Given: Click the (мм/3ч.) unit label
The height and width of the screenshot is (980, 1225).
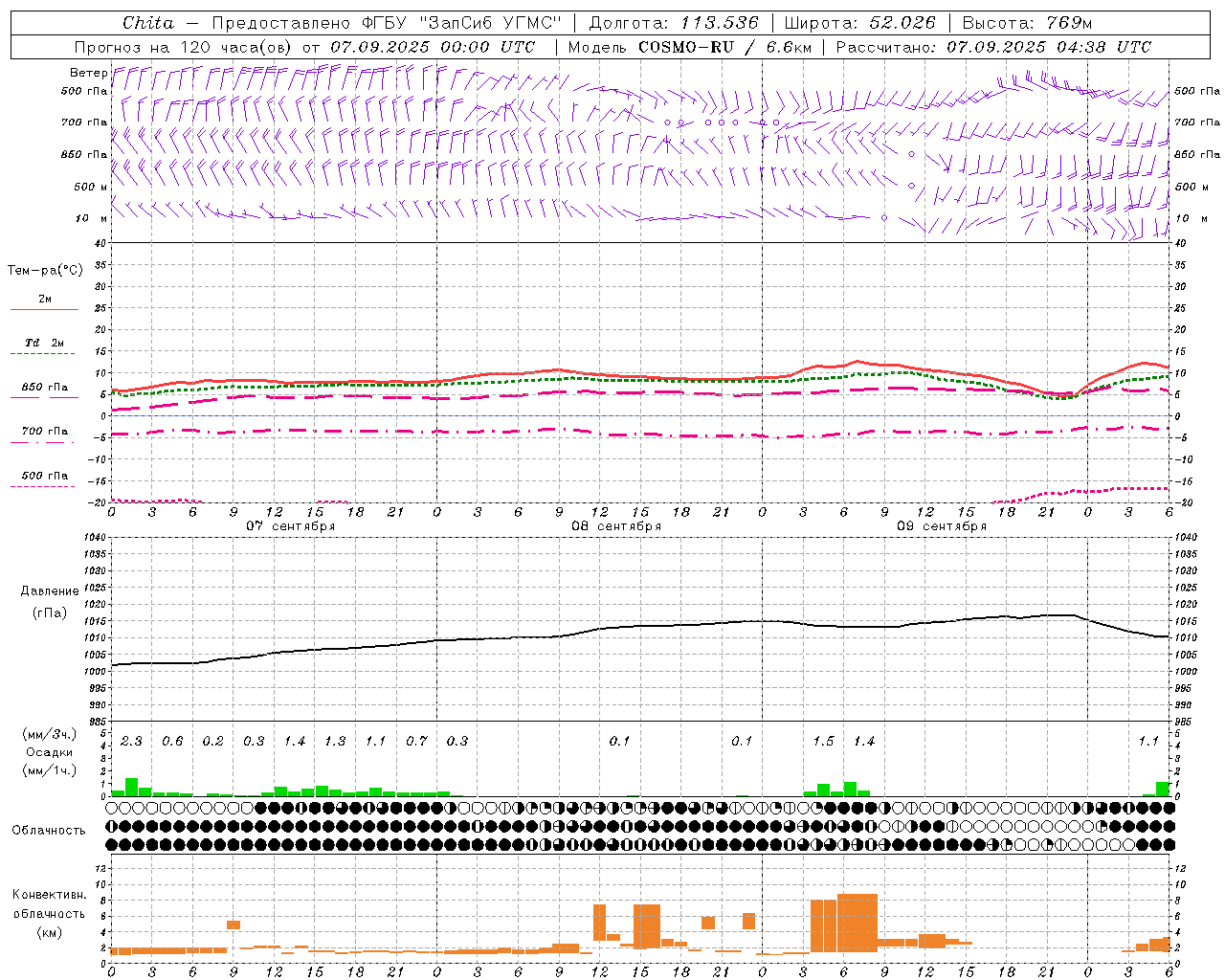Looking at the screenshot, I should point(48,734).
